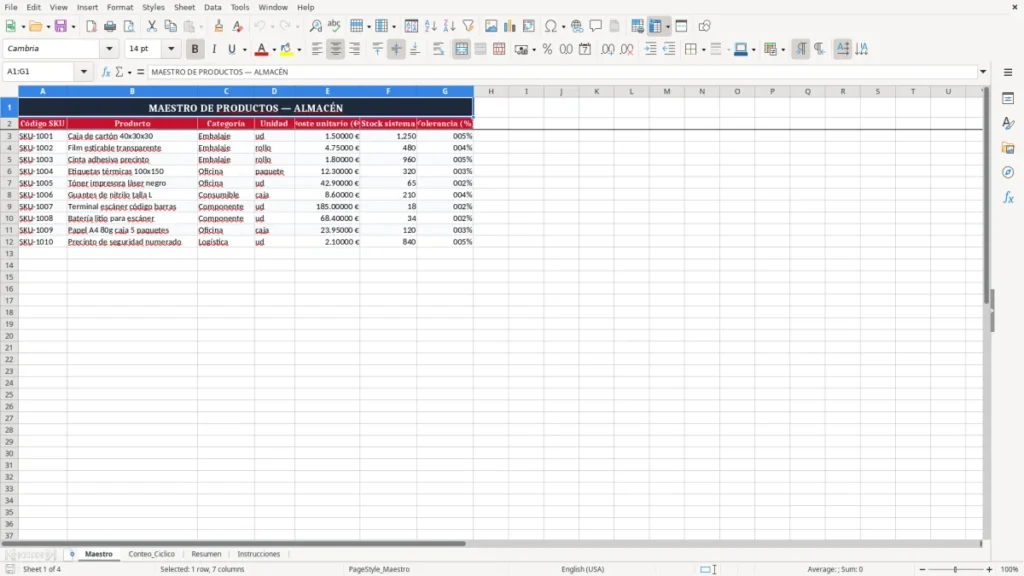Insert a chart
The width and height of the screenshot is (1024, 576).
510,26
